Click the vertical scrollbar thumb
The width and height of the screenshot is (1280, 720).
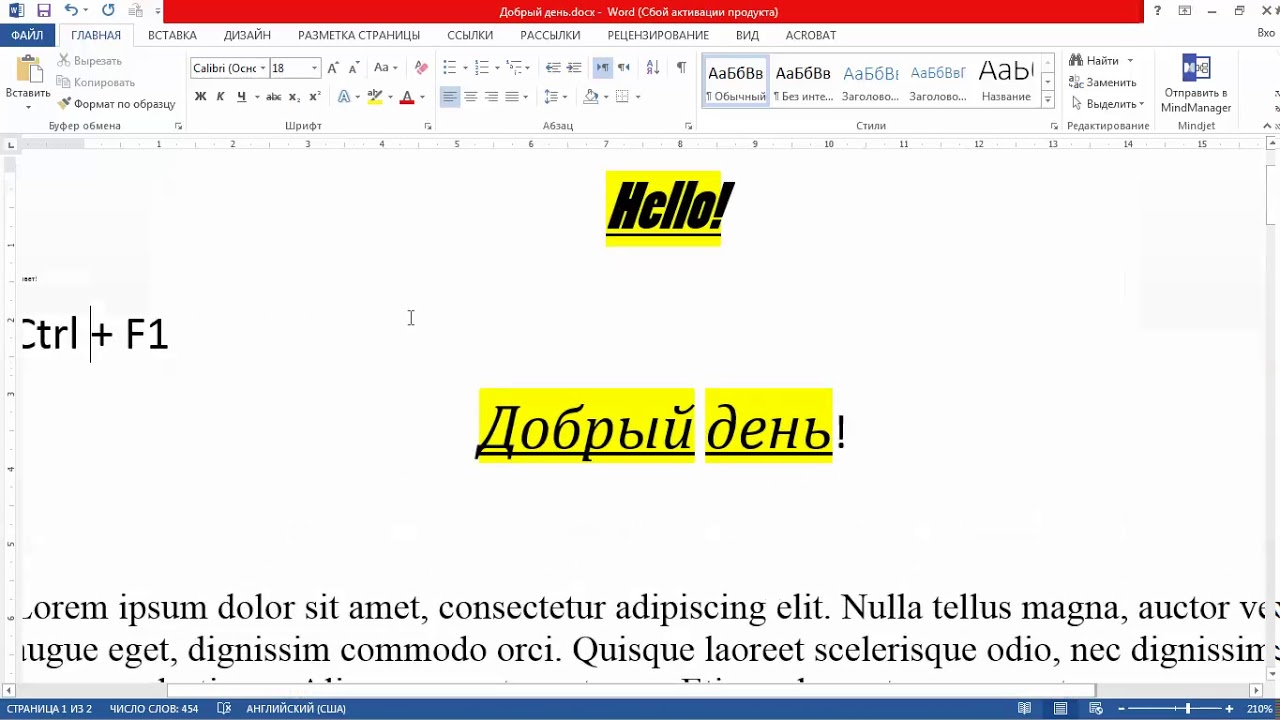pos(1272,196)
